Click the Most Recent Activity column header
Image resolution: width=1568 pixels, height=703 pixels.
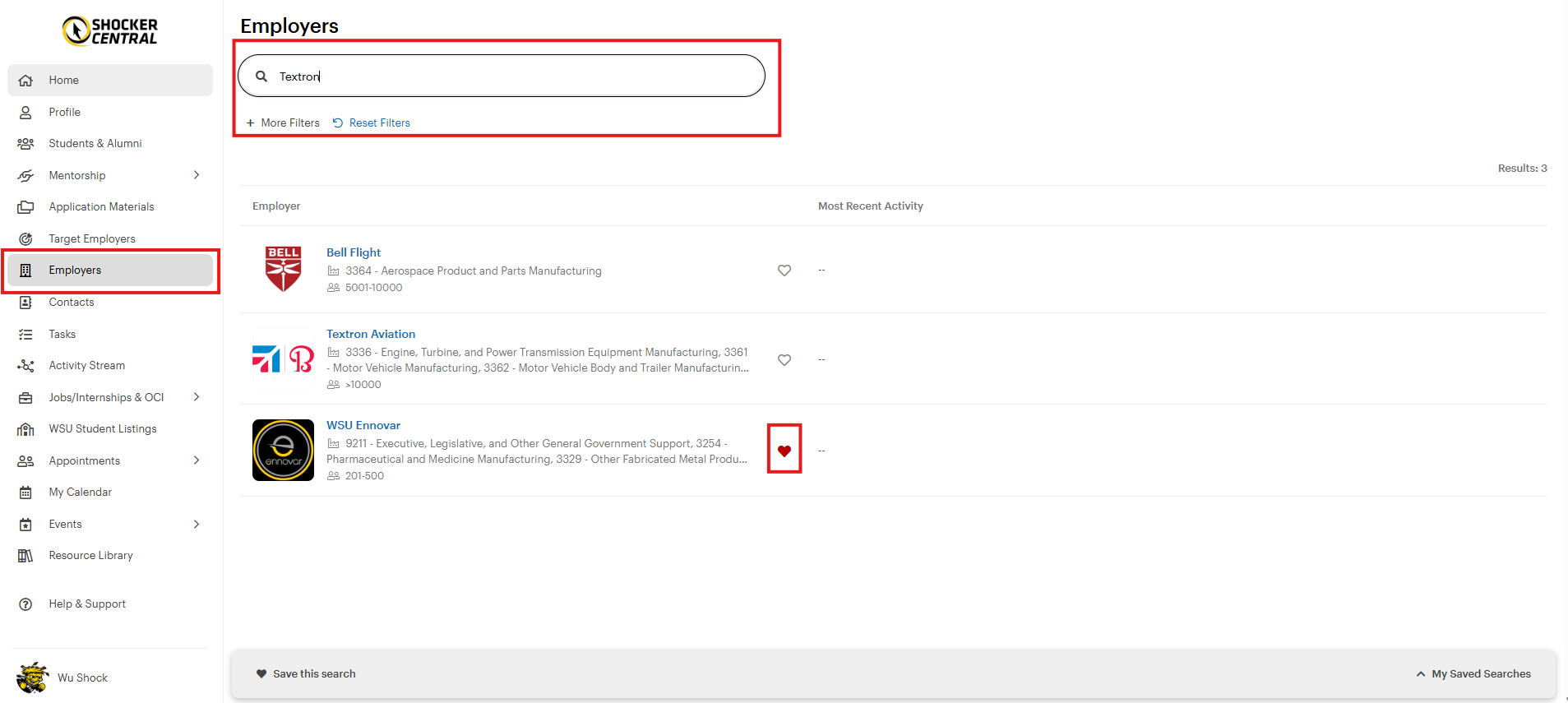click(x=871, y=206)
